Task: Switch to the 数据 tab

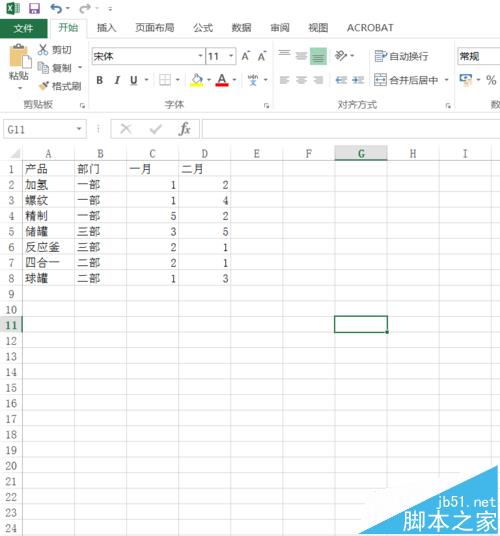Action: 241,28
